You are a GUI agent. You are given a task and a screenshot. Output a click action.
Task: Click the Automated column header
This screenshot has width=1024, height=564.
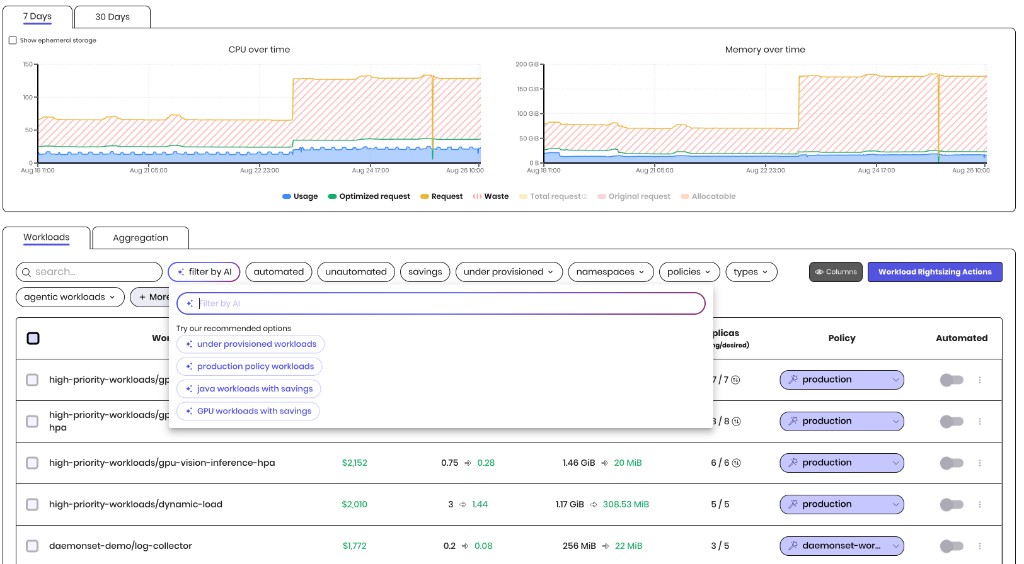961,338
